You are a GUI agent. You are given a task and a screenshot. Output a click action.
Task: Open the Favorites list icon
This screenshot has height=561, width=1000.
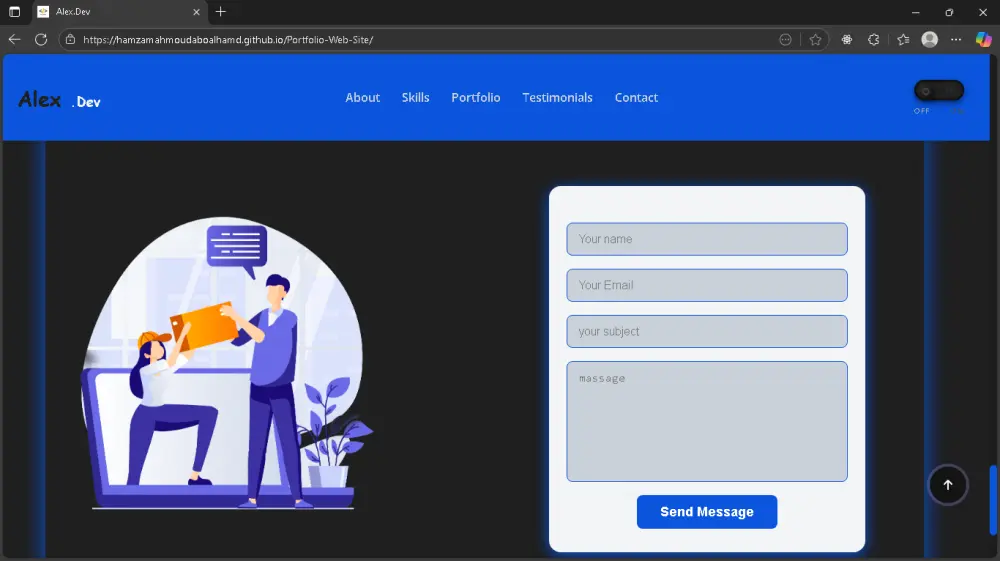[x=902, y=40]
